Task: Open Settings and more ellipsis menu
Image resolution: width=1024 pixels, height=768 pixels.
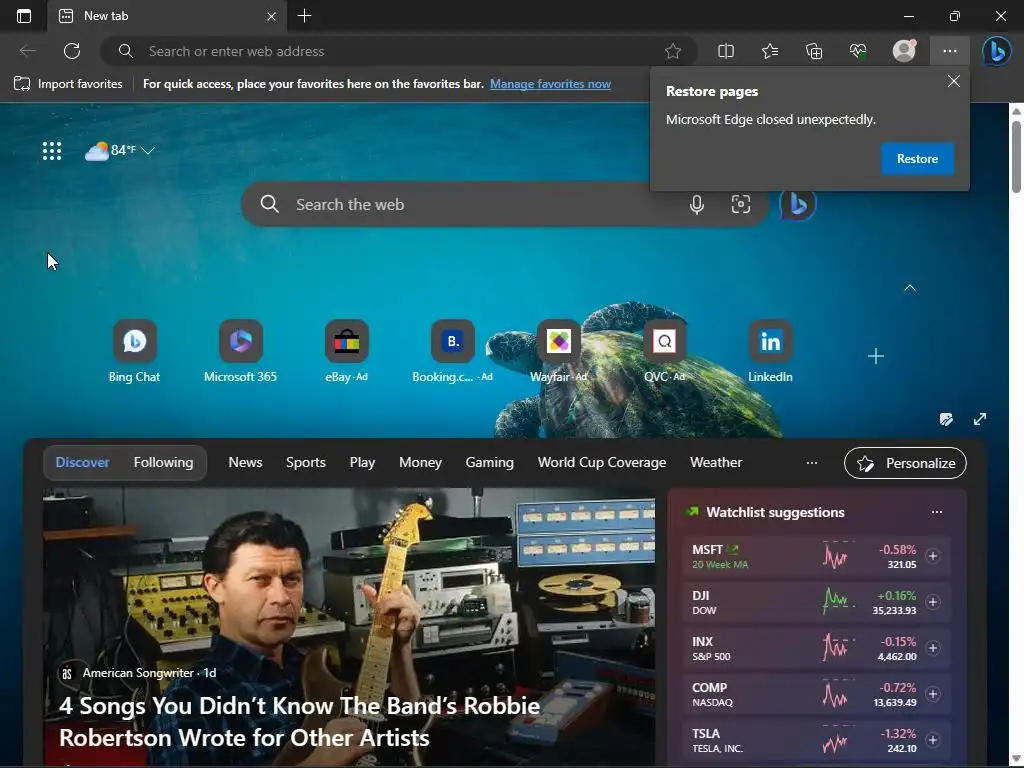Action: [950, 51]
